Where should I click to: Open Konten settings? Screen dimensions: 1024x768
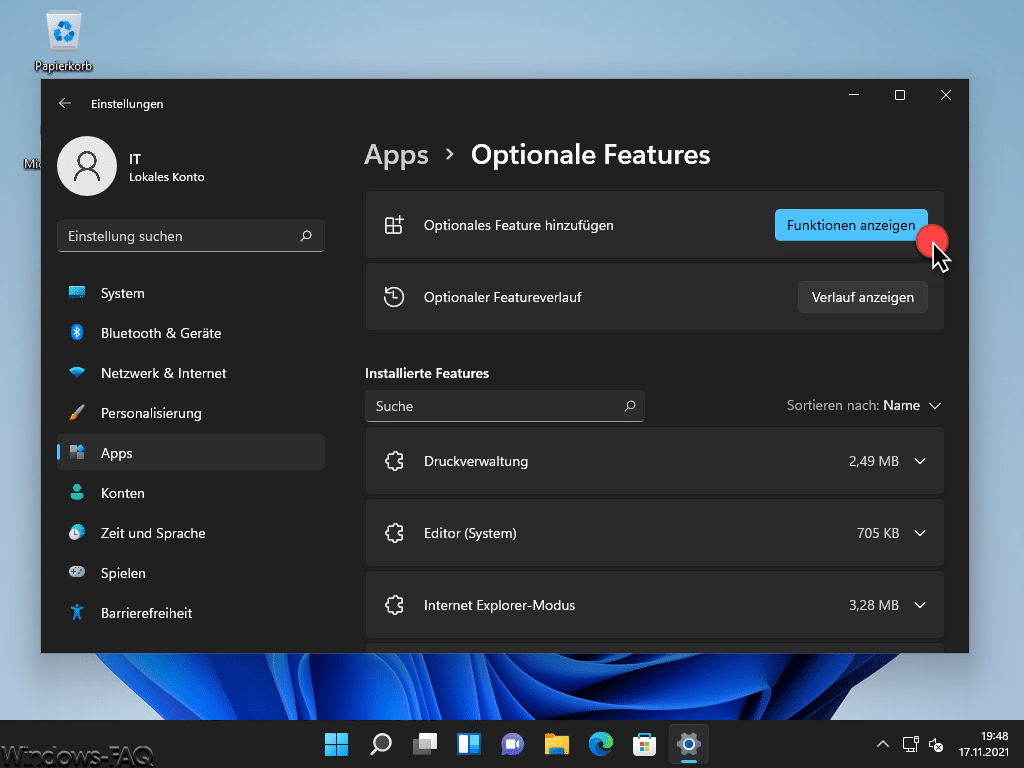coord(124,493)
